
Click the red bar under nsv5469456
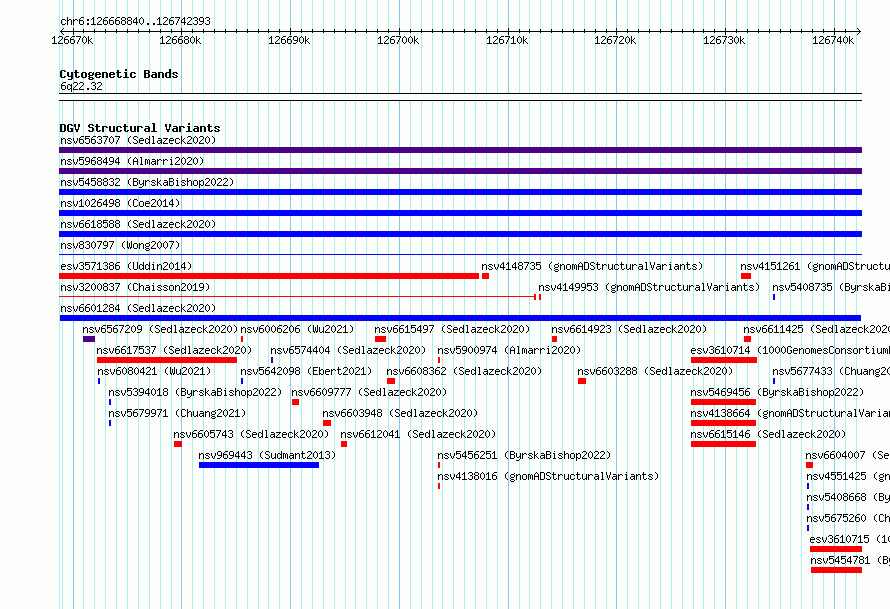[723, 402]
